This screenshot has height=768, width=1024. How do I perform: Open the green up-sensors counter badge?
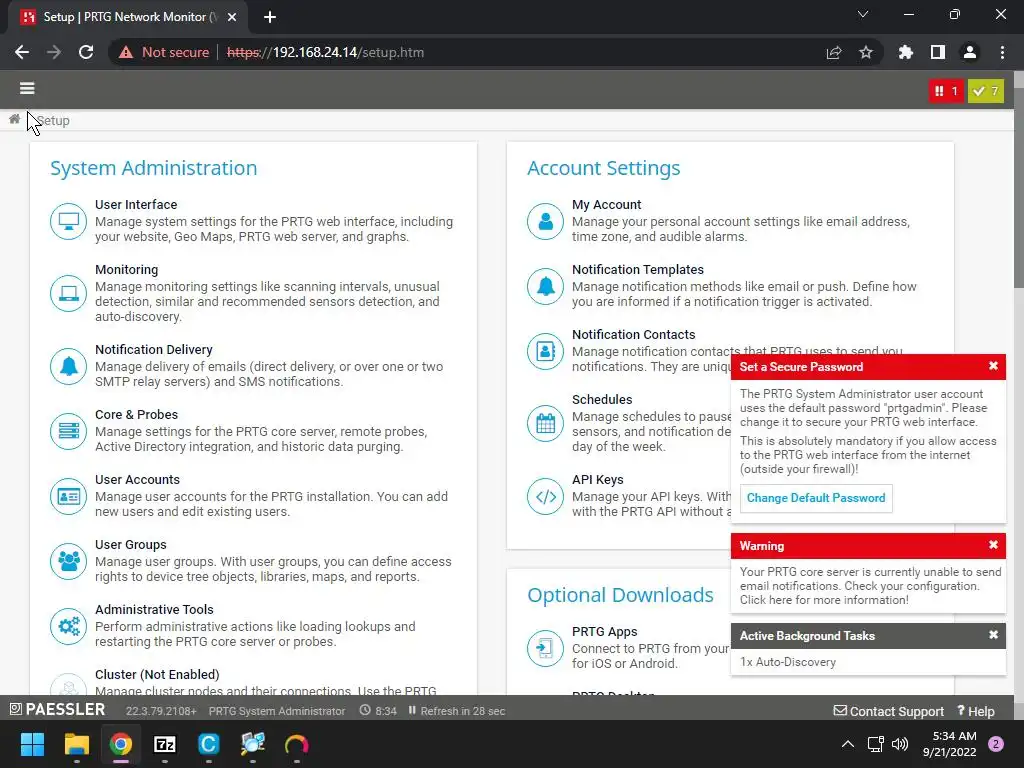(x=985, y=91)
